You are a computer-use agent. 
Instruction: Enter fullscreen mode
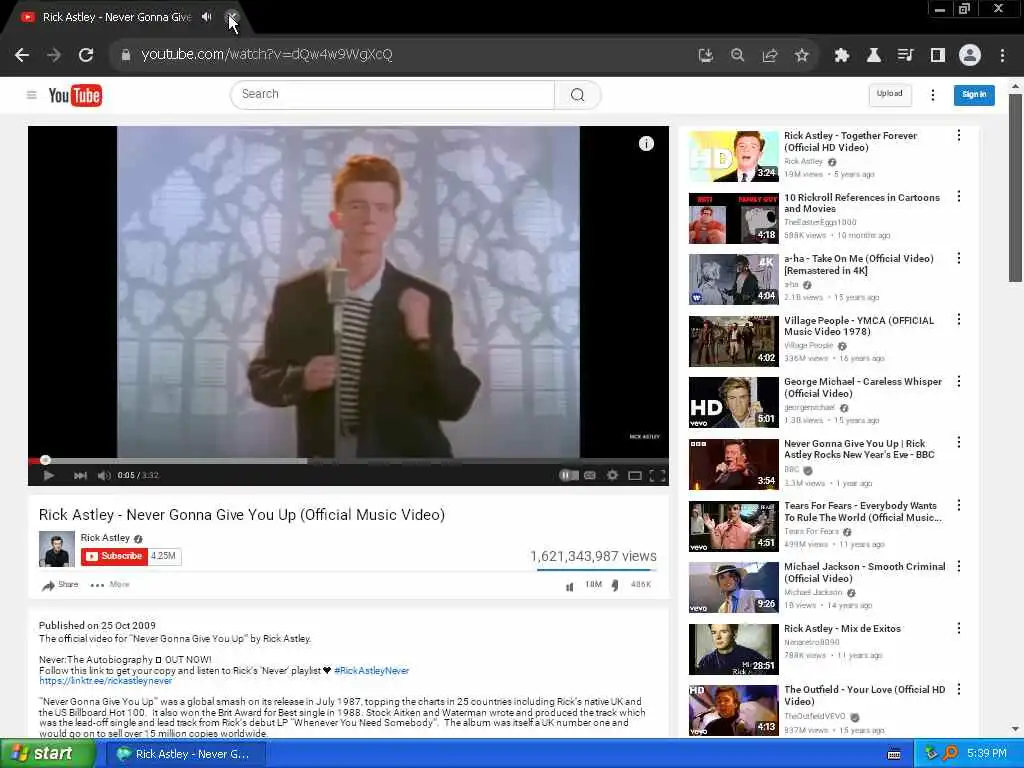pyautogui.click(x=658, y=475)
